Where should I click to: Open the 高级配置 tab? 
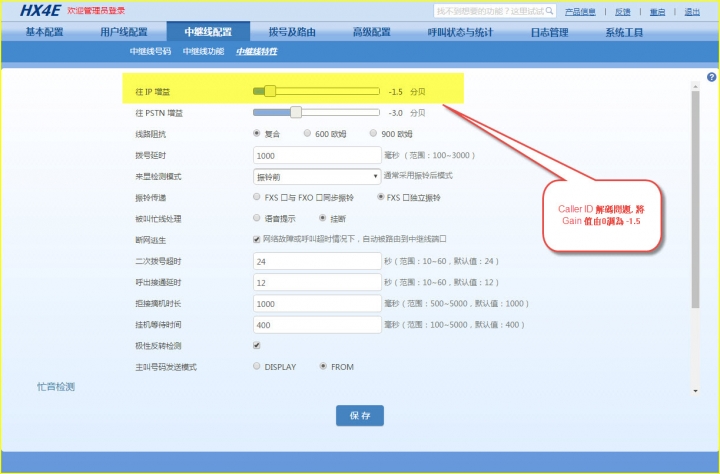point(371,32)
